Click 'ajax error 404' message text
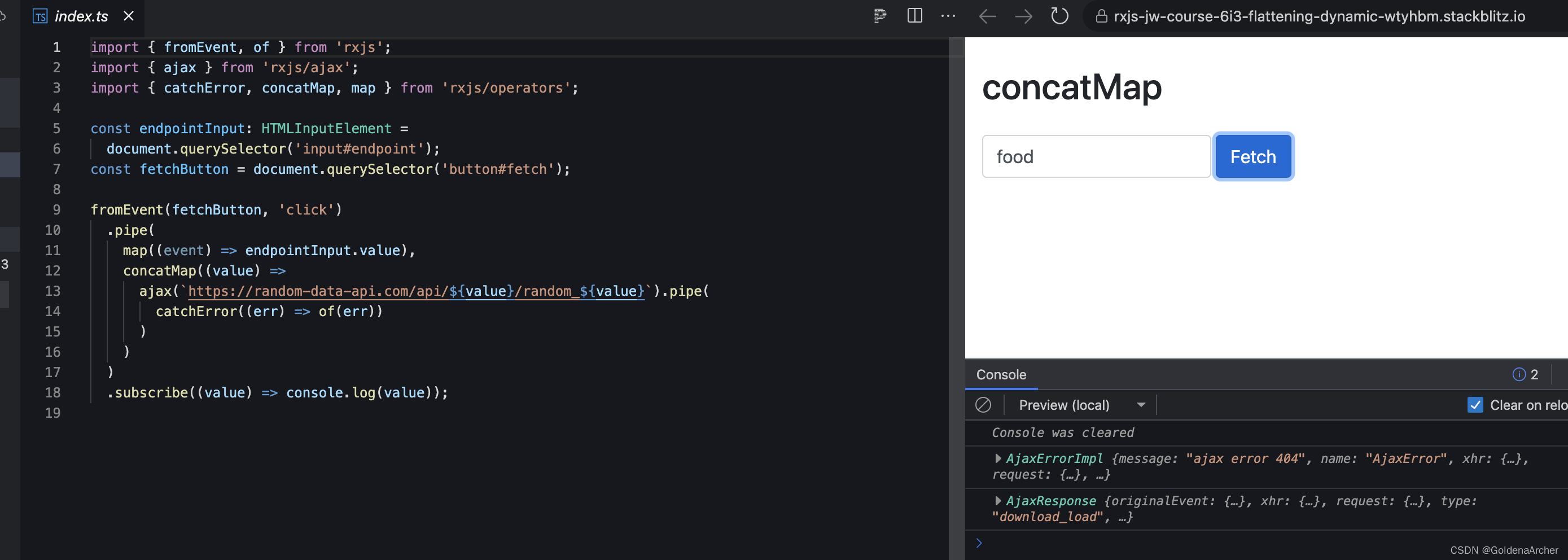Screen dimensions: 1568x560 click(1245, 458)
